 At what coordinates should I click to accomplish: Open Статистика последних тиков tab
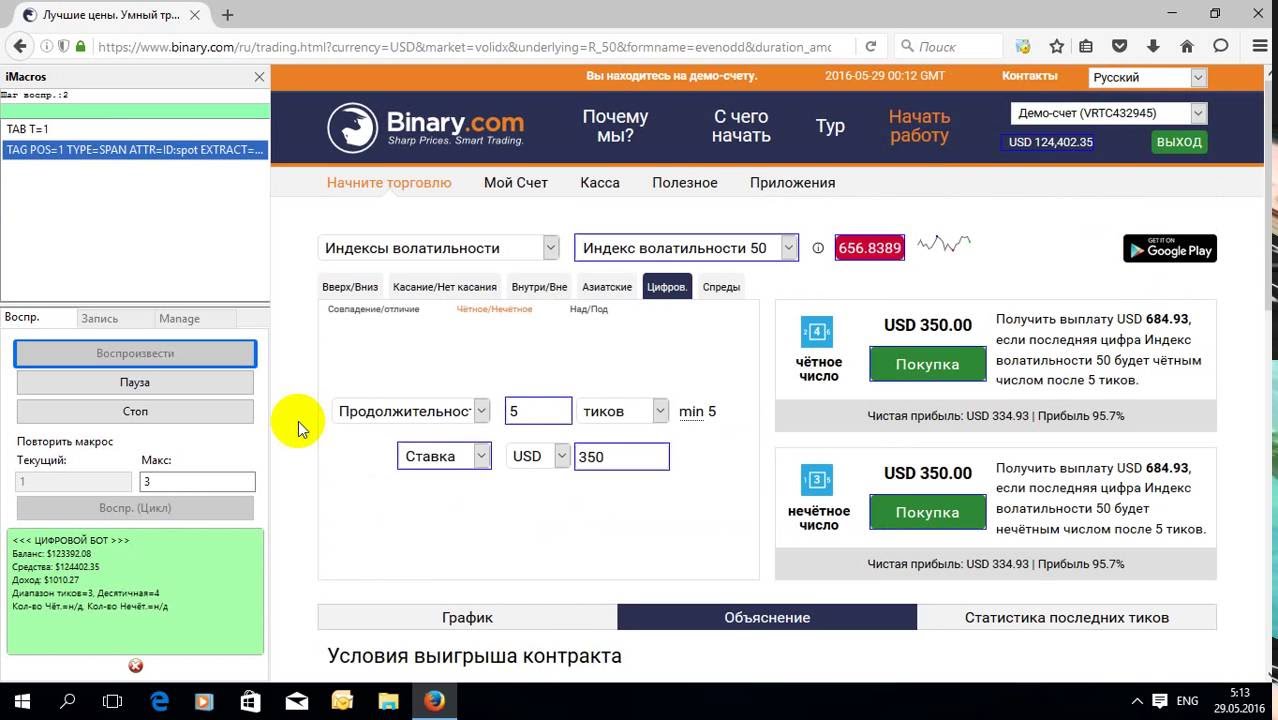tap(1066, 617)
